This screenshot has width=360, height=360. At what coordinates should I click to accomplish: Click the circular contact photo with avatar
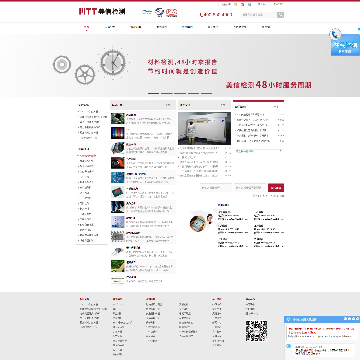201,222
